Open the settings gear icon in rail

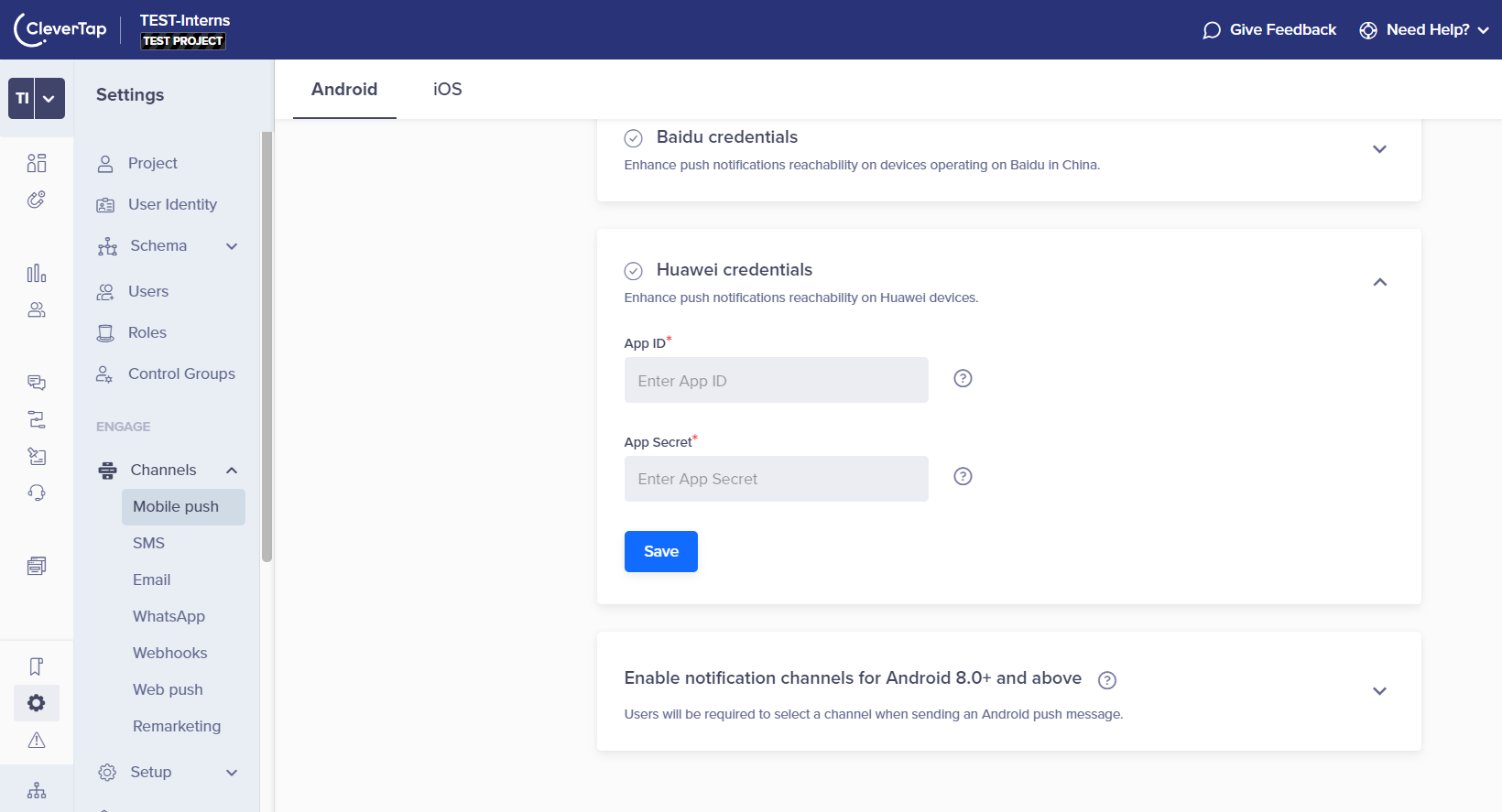37,703
